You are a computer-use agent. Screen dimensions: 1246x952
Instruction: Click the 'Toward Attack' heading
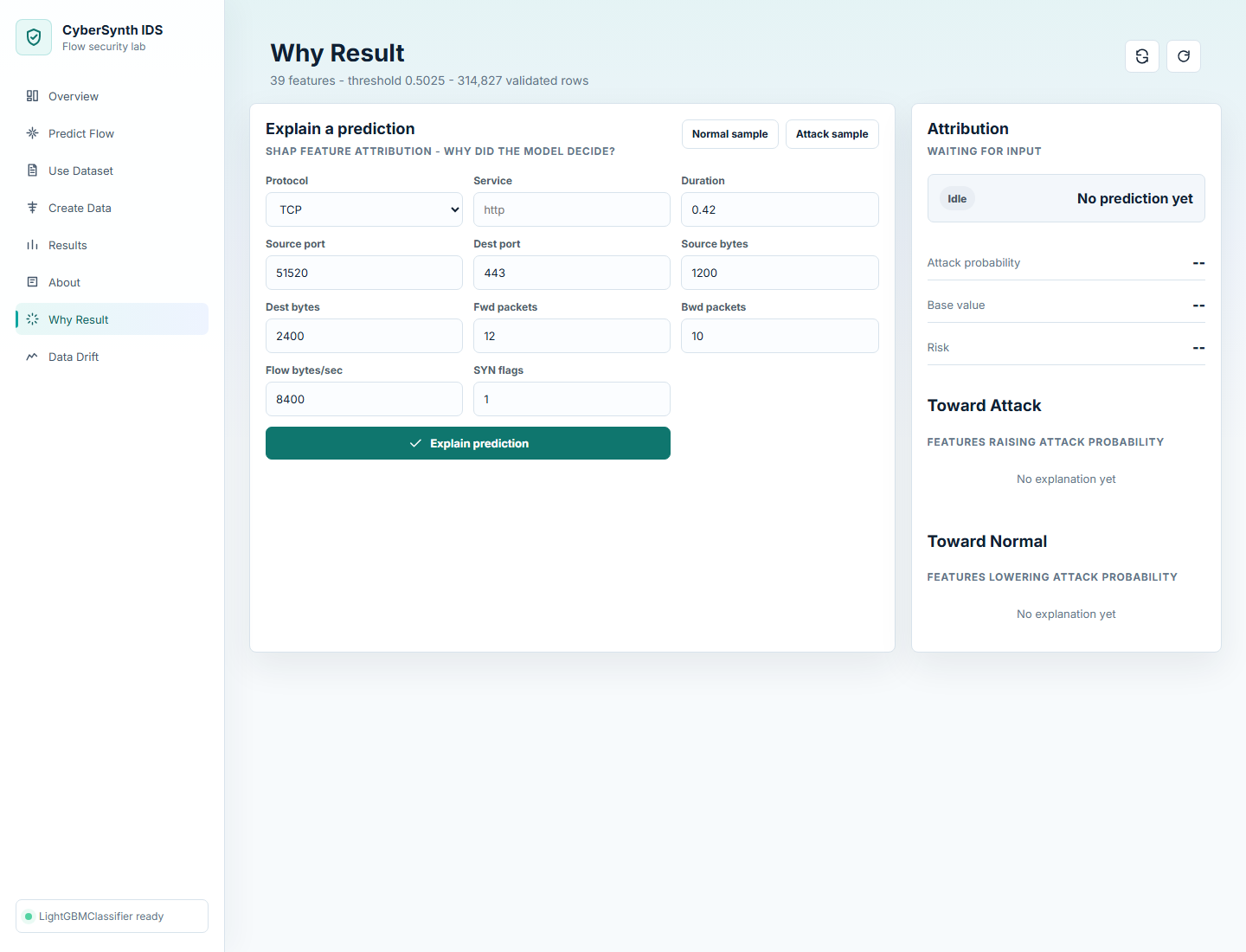(x=984, y=406)
